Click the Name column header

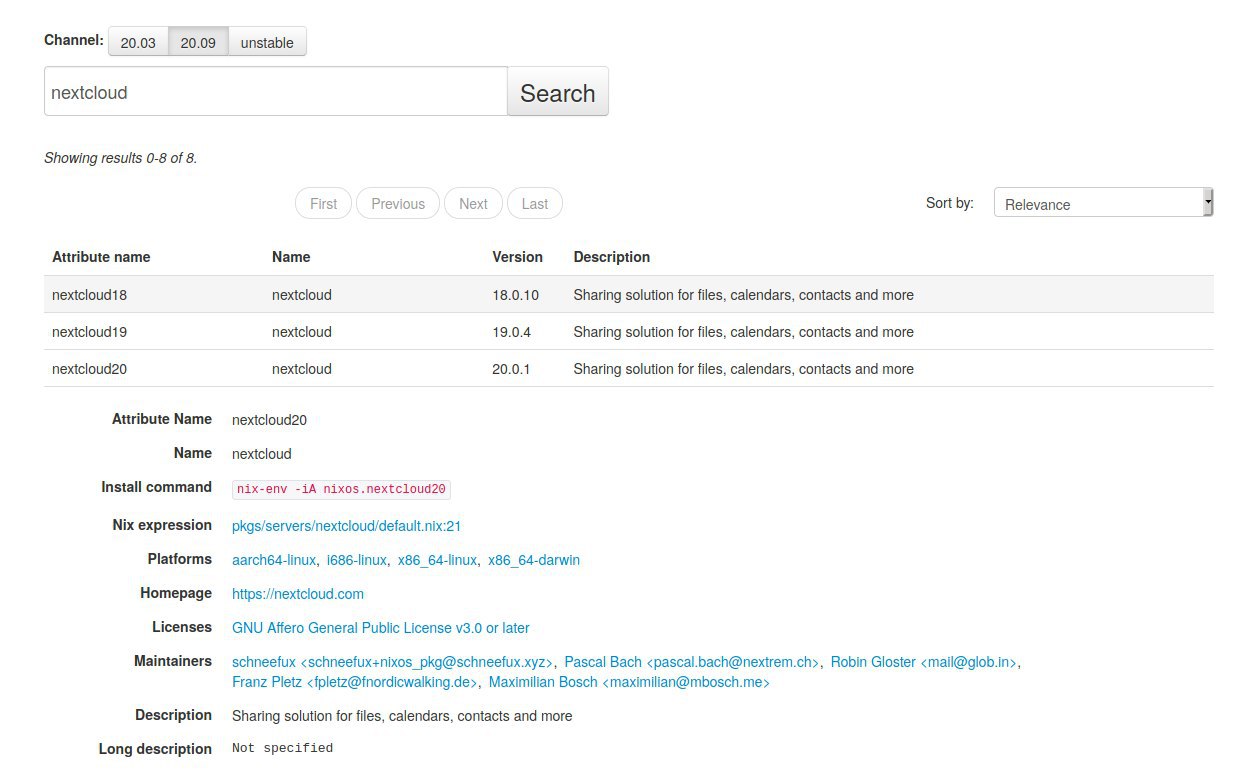pos(291,257)
